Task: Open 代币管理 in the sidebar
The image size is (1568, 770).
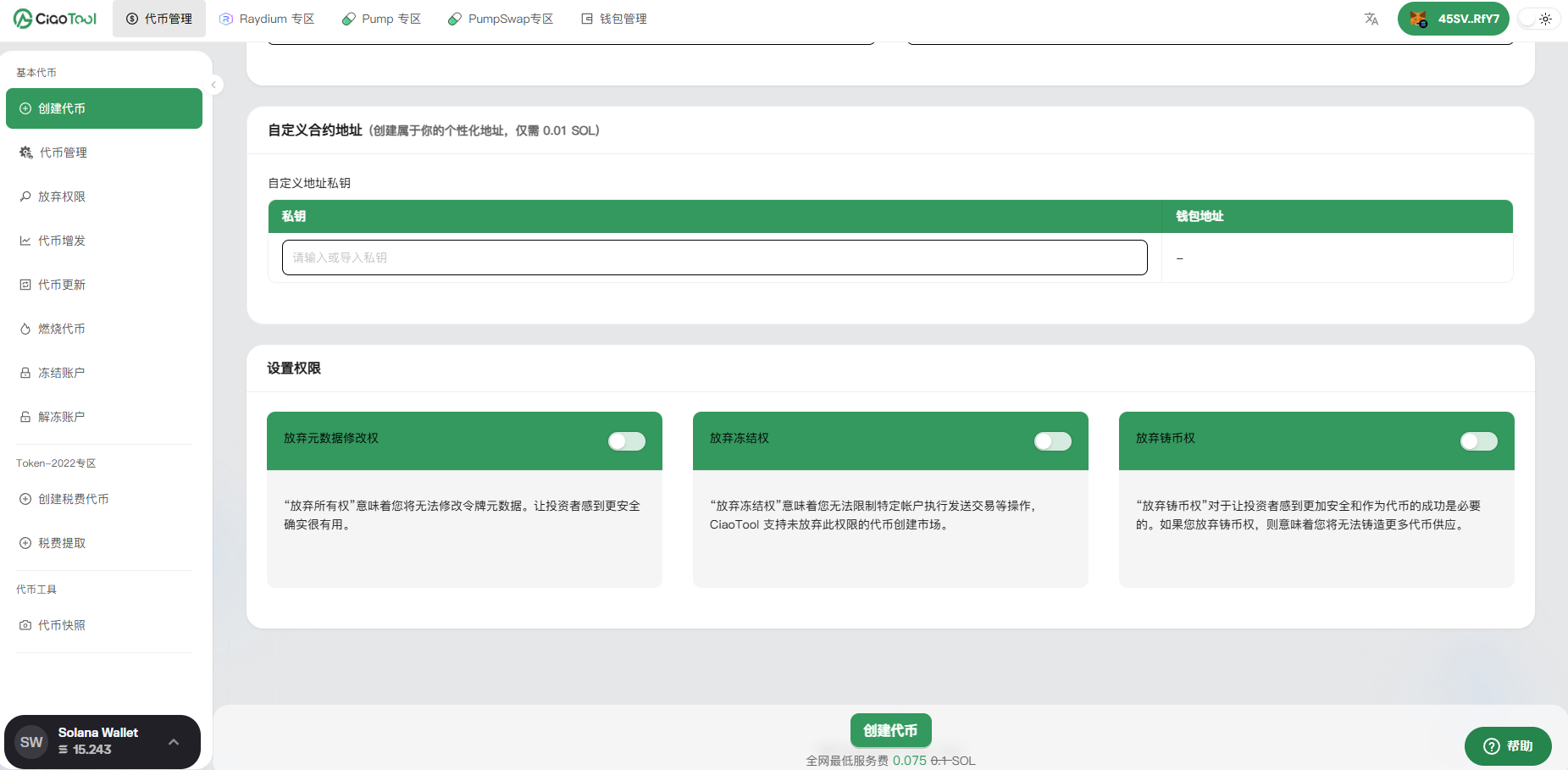Action: (x=104, y=152)
